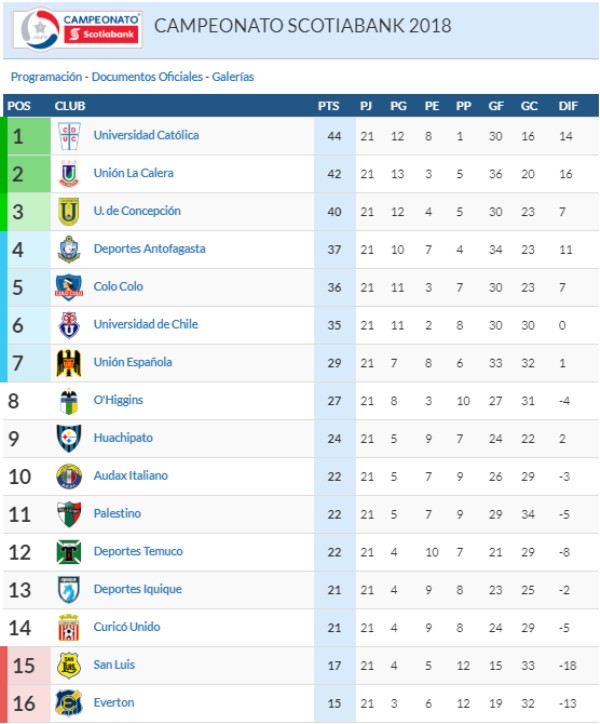600x724 pixels.
Task: Click the Unión La Calera crest icon
Action: (69, 174)
